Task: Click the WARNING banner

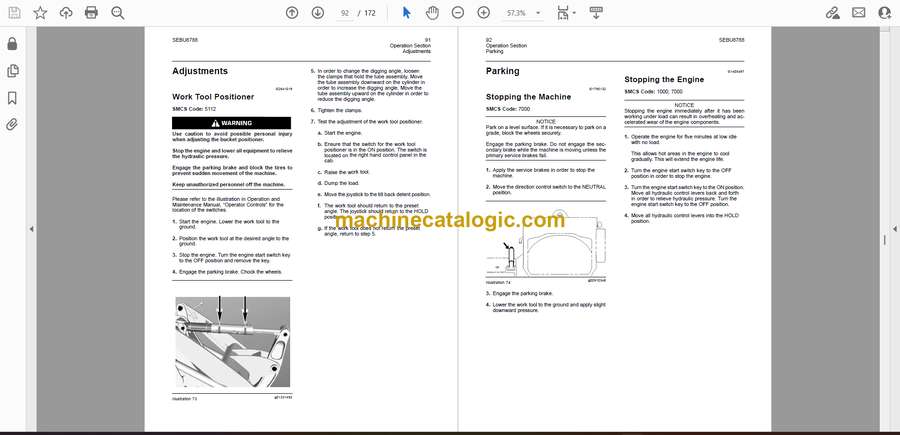Action: tap(231, 123)
